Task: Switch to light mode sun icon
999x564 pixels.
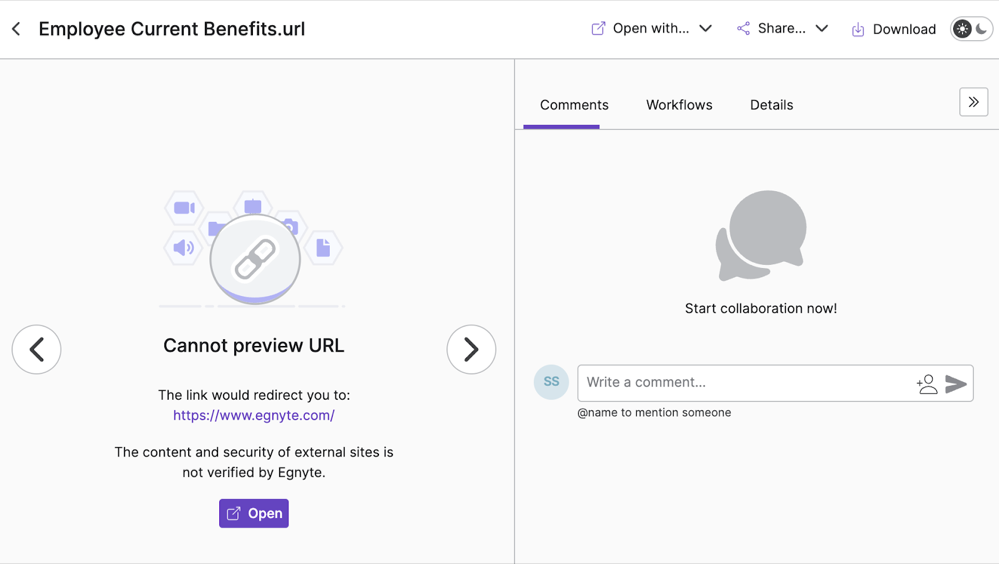Action: (962, 29)
